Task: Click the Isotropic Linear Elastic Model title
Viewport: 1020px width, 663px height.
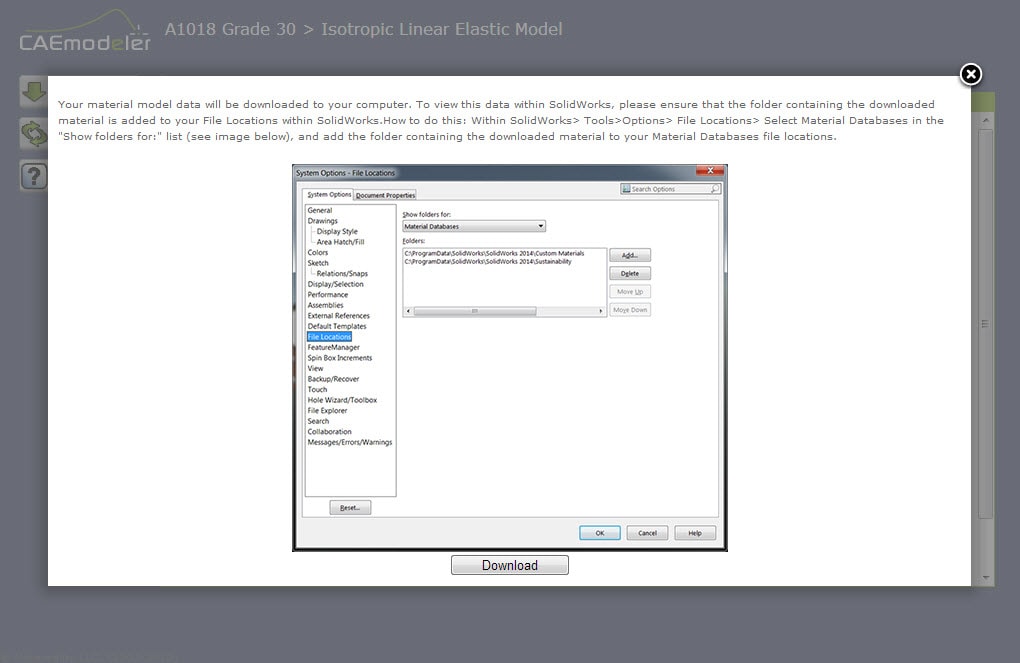Action: (x=442, y=29)
